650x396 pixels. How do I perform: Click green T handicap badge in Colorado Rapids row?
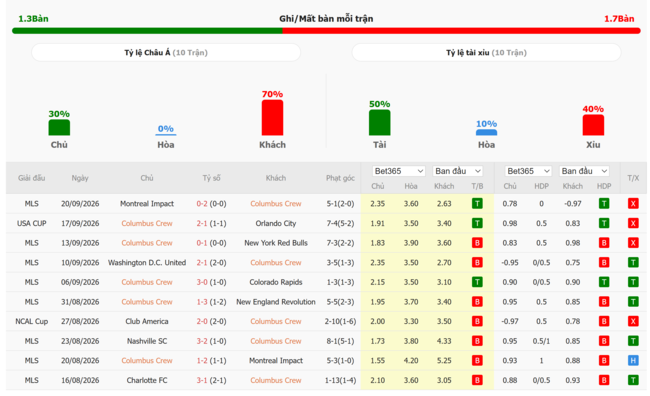point(604,282)
